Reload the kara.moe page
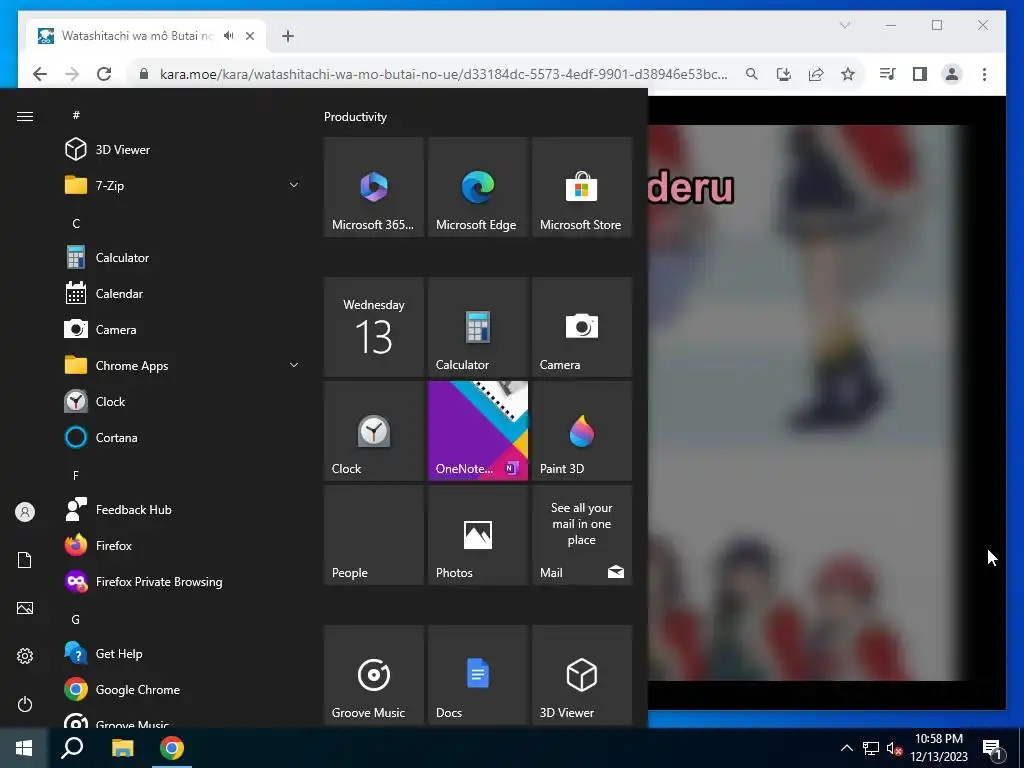The height and width of the screenshot is (768, 1024). pos(104,74)
